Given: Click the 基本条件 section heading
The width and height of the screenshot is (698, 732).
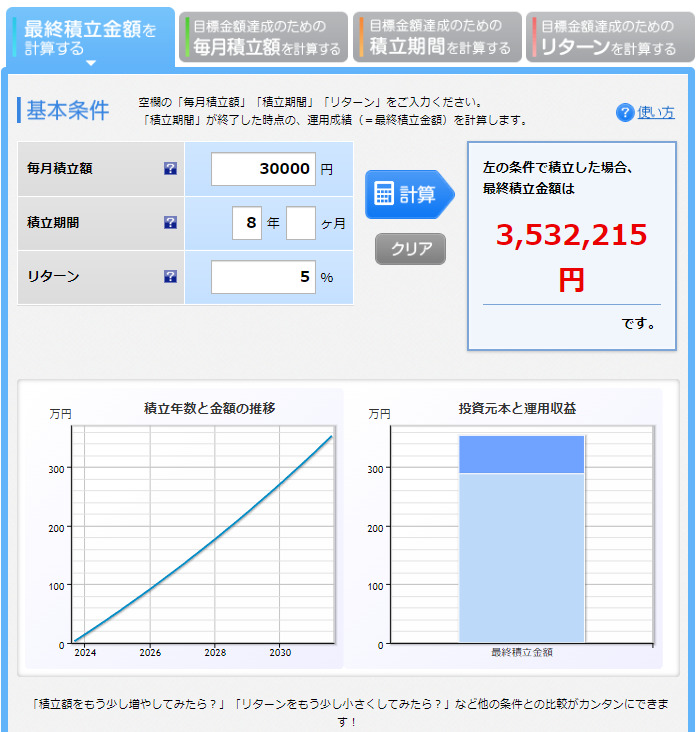Looking at the screenshot, I should tap(68, 111).
